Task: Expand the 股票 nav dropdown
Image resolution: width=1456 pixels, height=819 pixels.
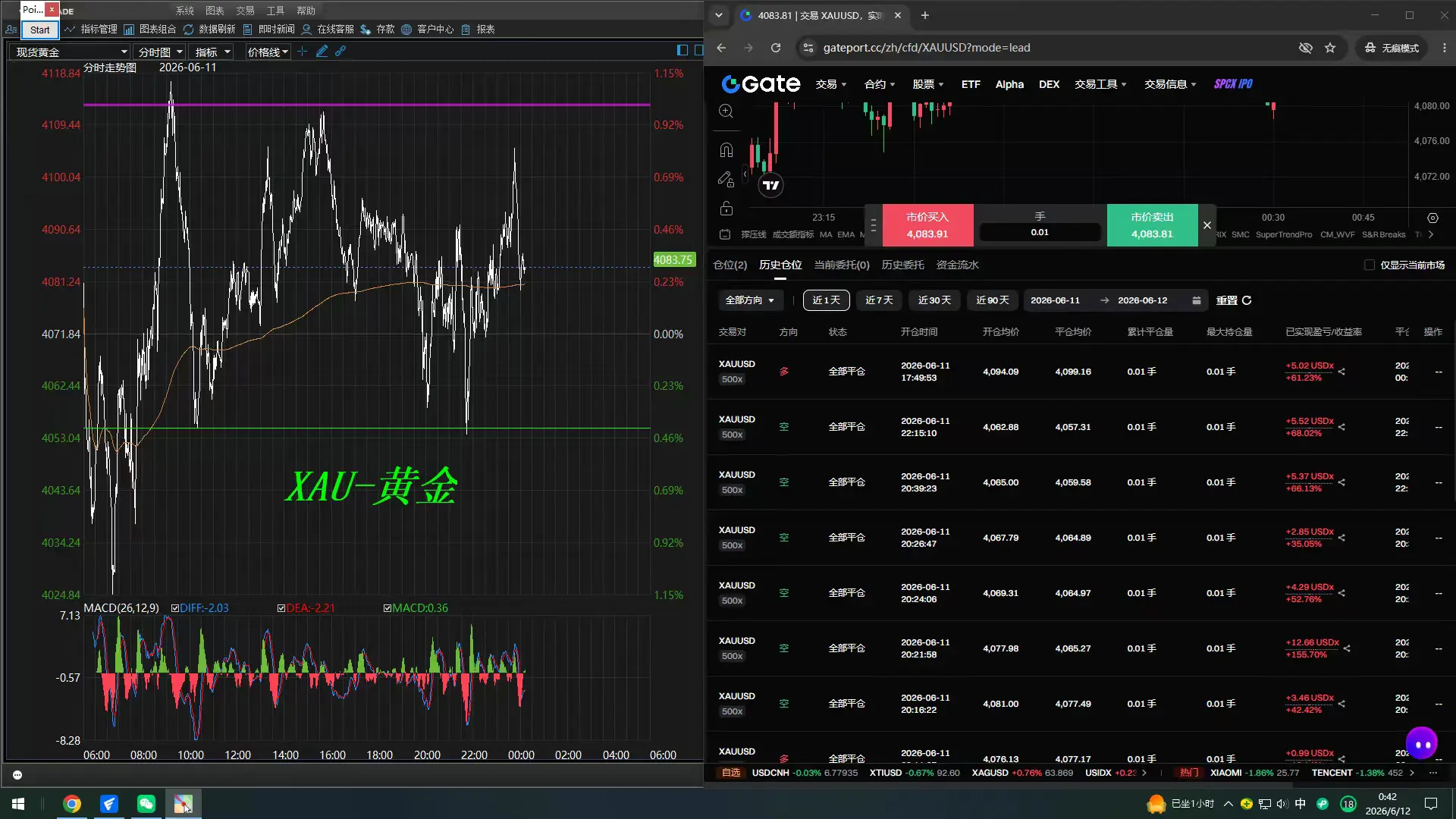Action: click(928, 84)
